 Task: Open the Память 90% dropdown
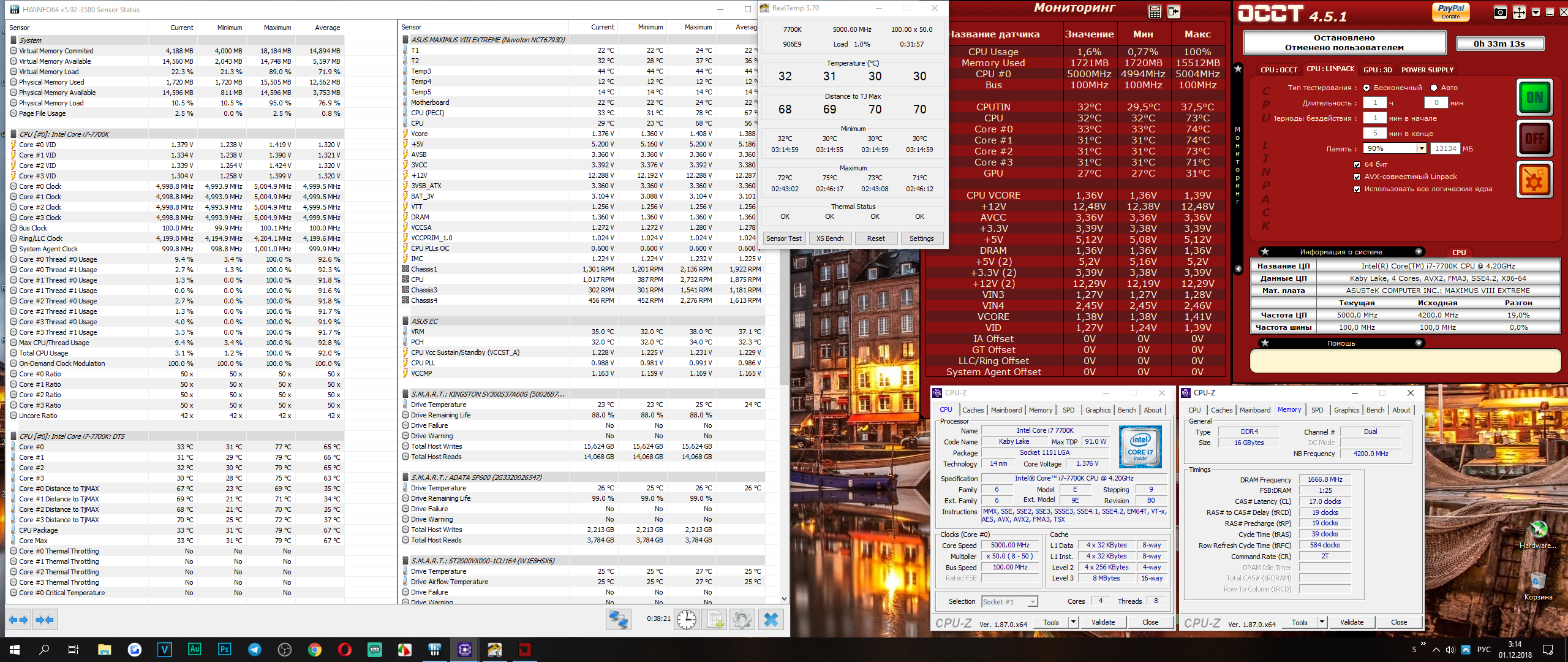pyautogui.click(x=1421, y=148)
